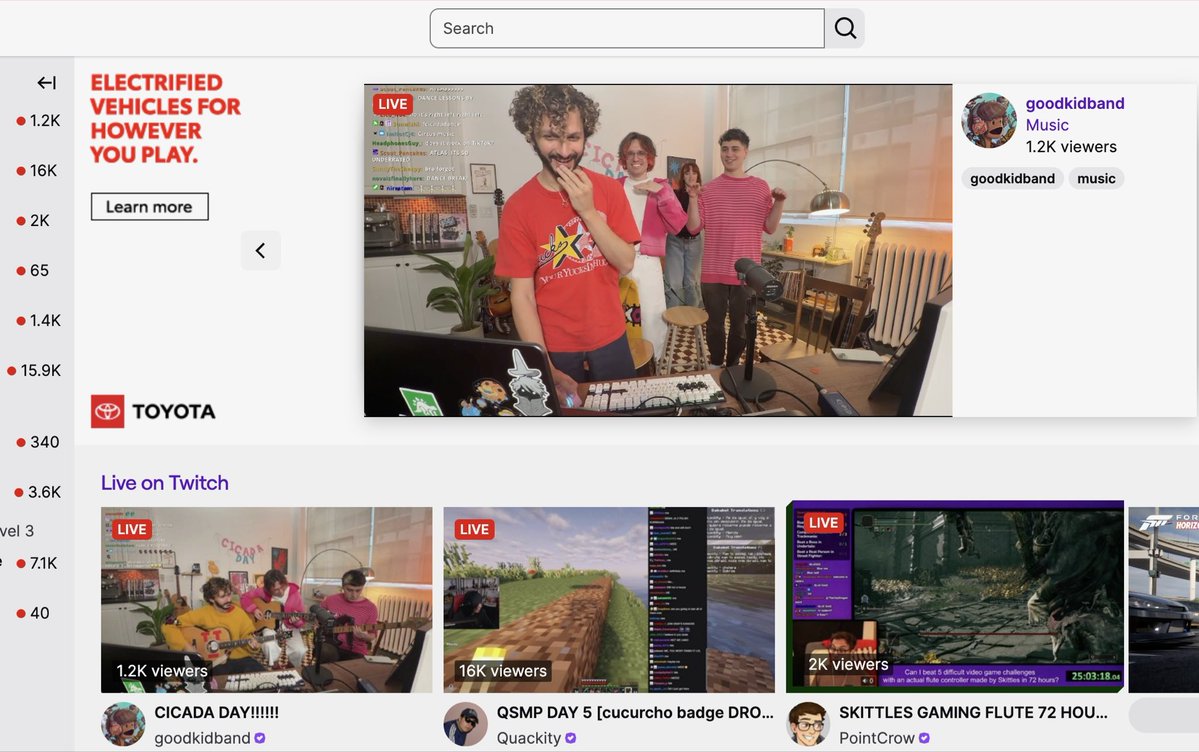Click the search magnifier button
The image size is (1199, 752).
point(845,28)
